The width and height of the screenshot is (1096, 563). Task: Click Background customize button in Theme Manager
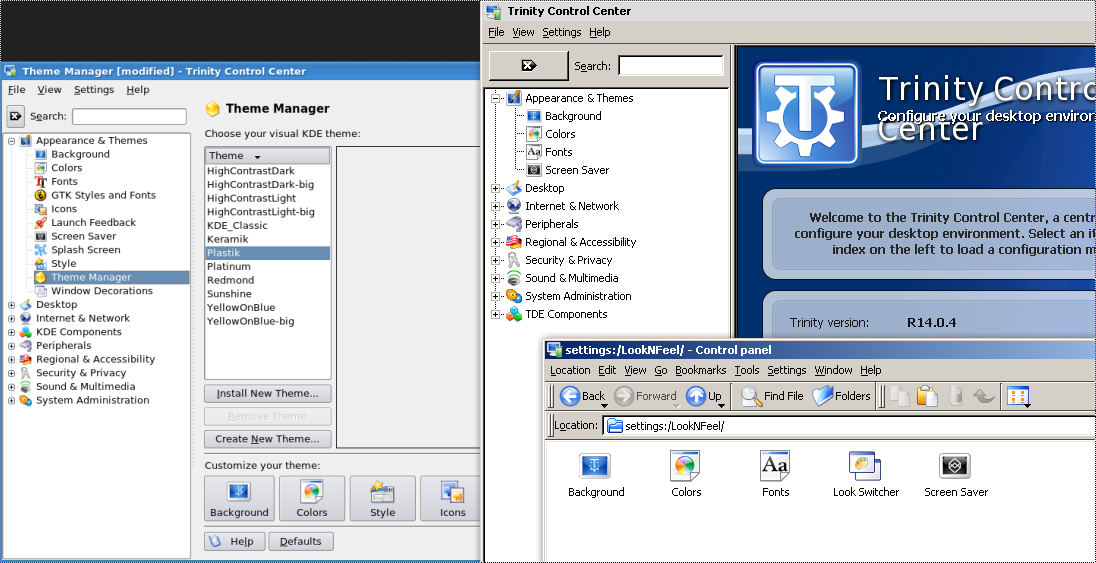pos(238,499)
